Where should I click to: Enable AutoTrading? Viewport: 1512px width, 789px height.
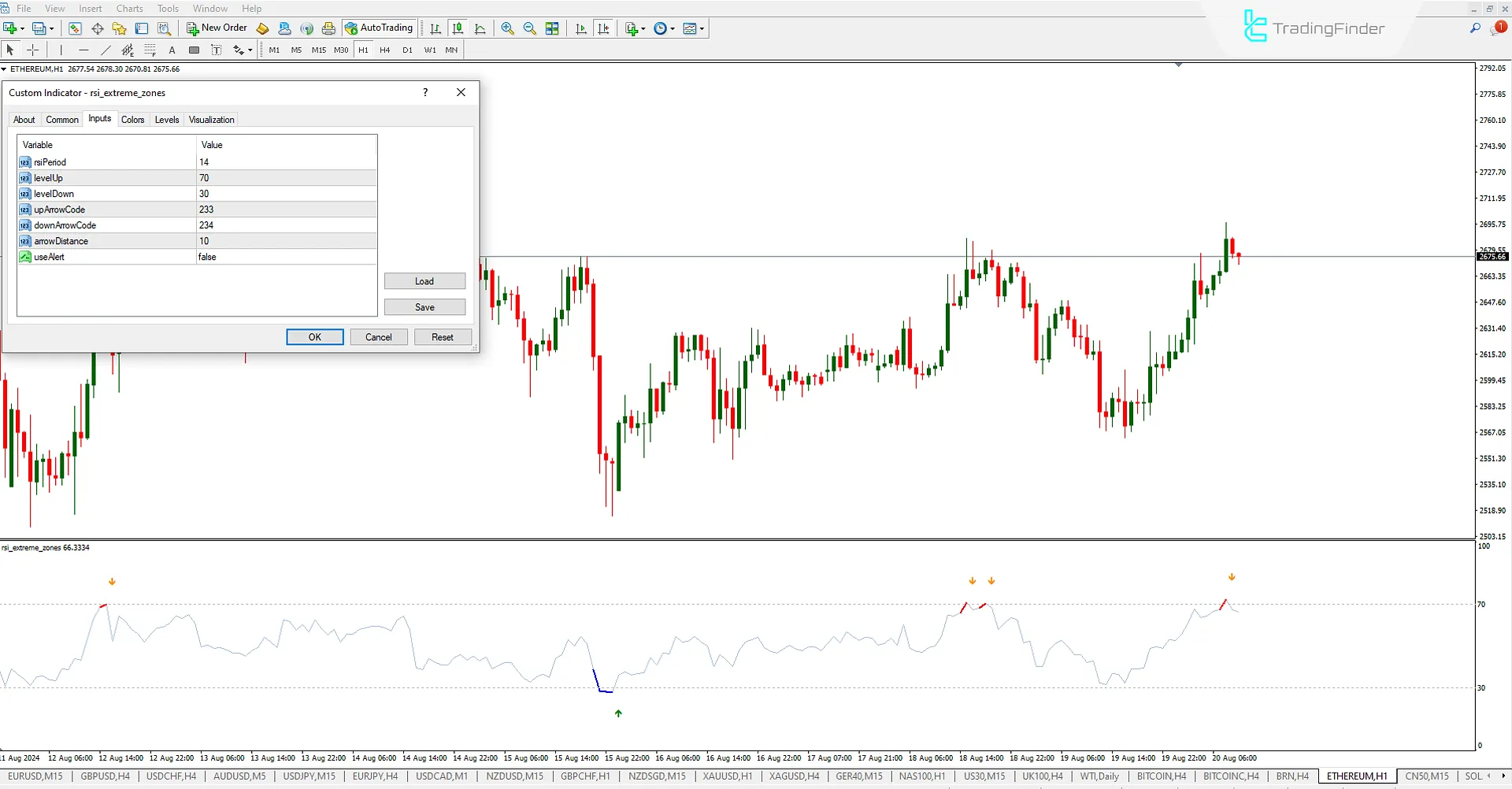[x=379, y=28]
